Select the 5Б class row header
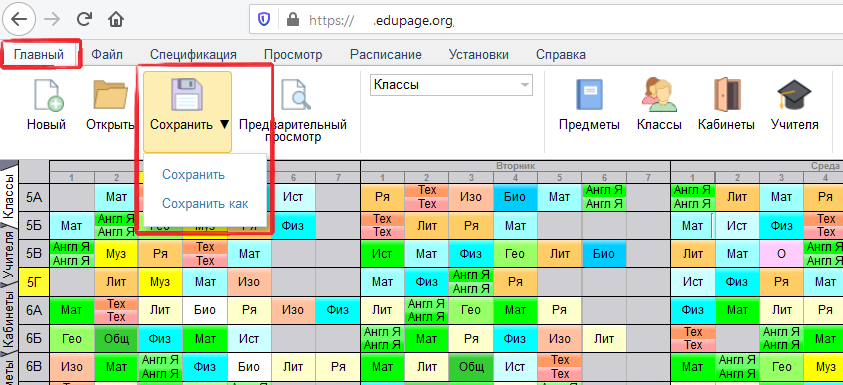The width and height of the screenshot is (843, 385). [x=34, y=226]
